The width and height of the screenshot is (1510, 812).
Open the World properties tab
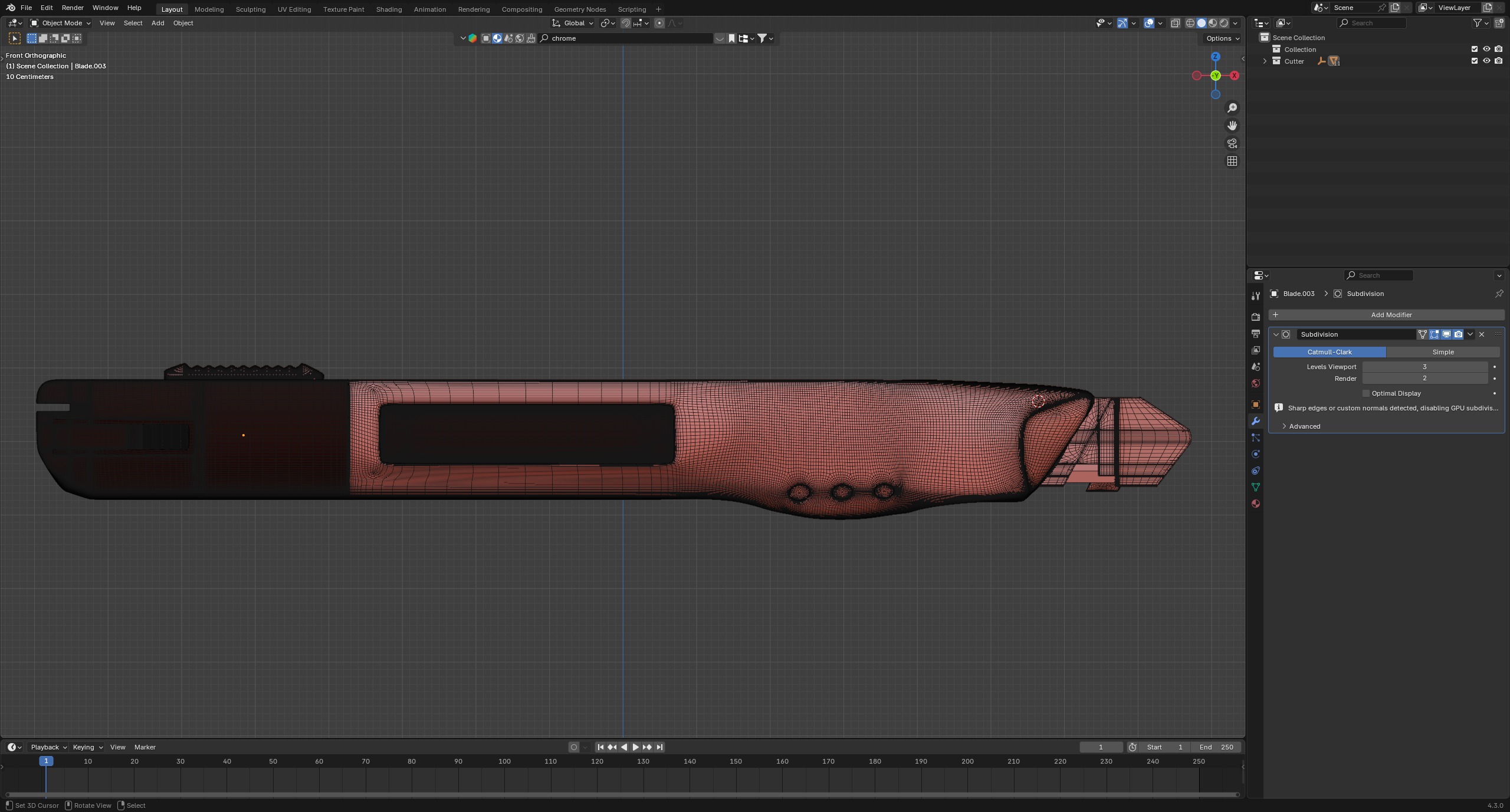(1255, 383)
